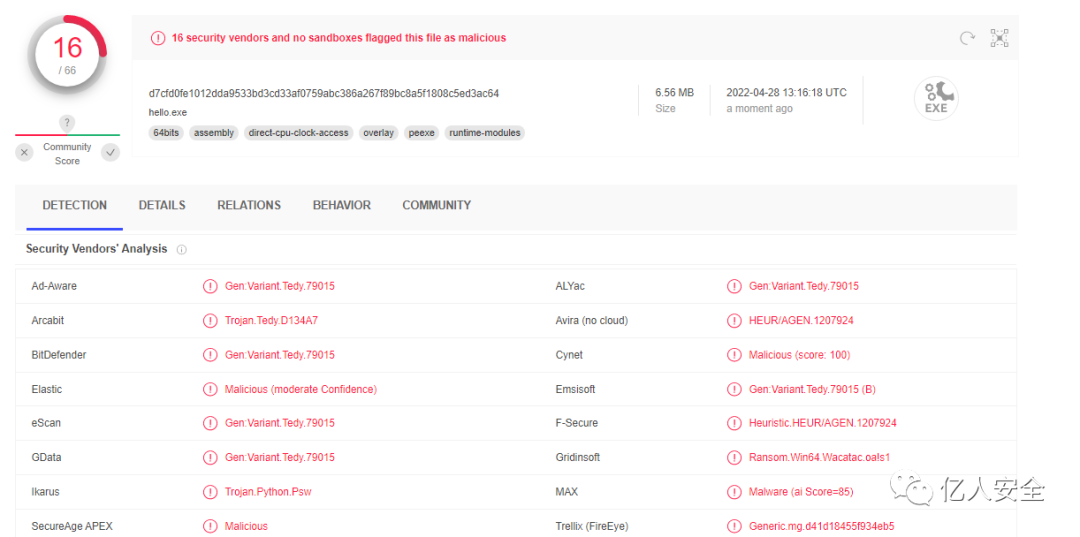Click the Ikarus vendor name
Viewport: 1080px width, 537px height.
click(x=45, y=492)
